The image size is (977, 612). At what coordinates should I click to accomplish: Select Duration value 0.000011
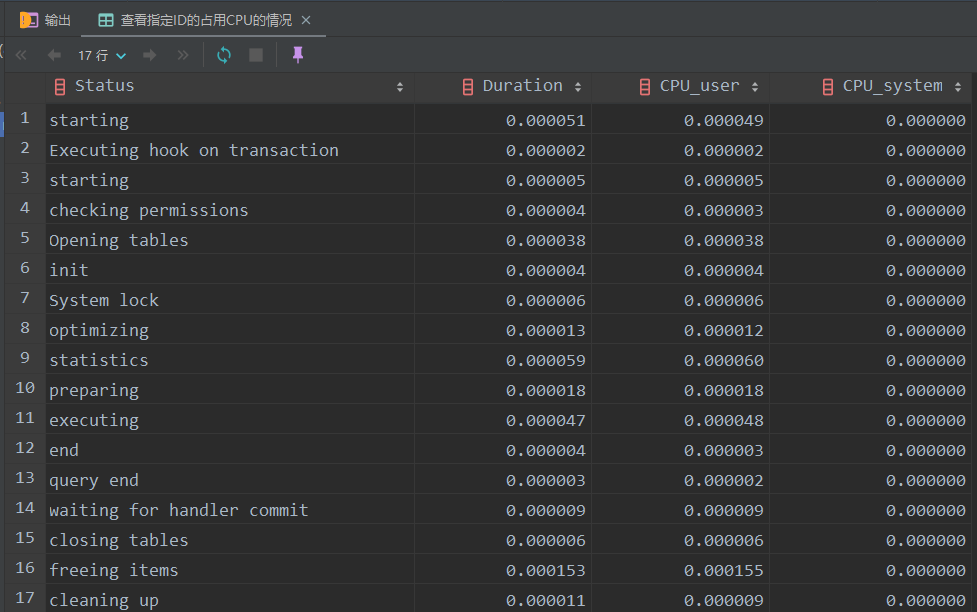point(503,600)
